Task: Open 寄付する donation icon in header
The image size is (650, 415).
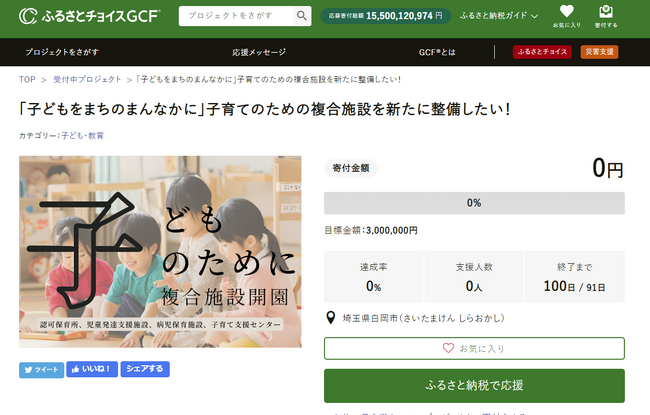Action: [x=606, y=16]
